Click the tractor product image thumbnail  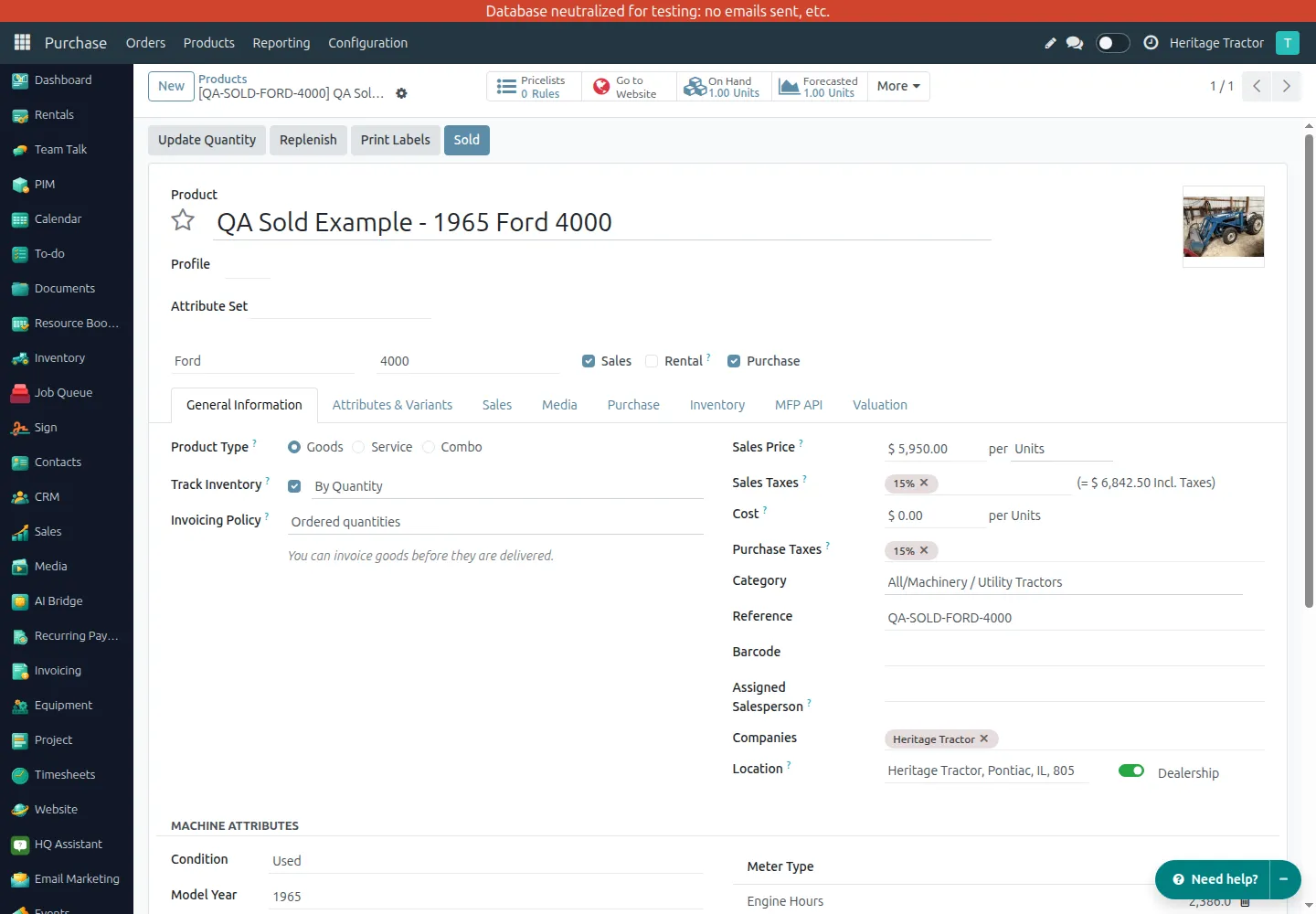point(1224,227)
